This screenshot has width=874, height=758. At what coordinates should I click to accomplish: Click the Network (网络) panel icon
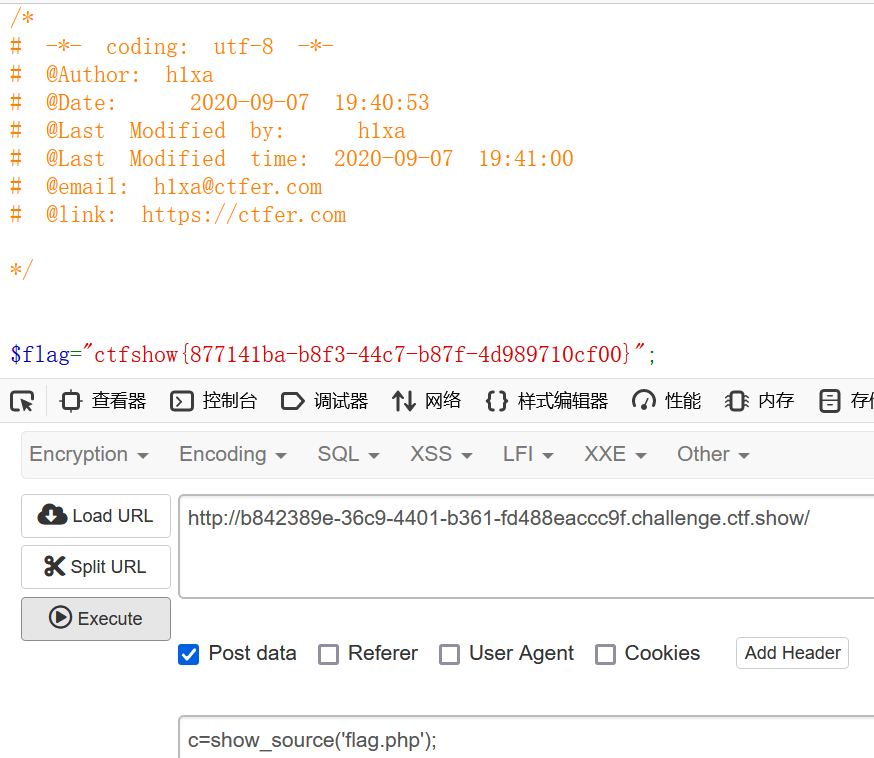(404, 401)
